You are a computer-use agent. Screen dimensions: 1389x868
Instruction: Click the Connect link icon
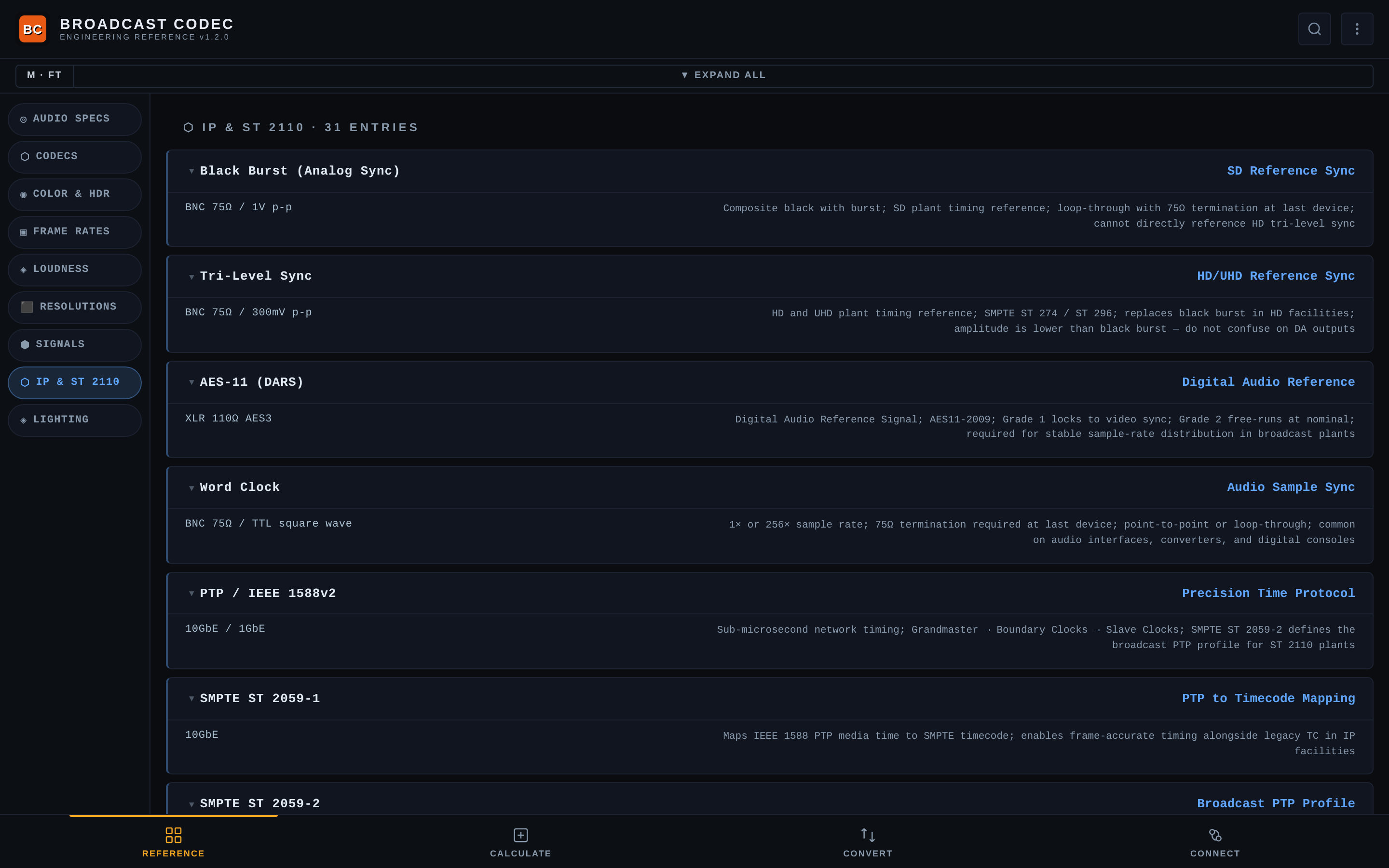tap(1215, 835)
